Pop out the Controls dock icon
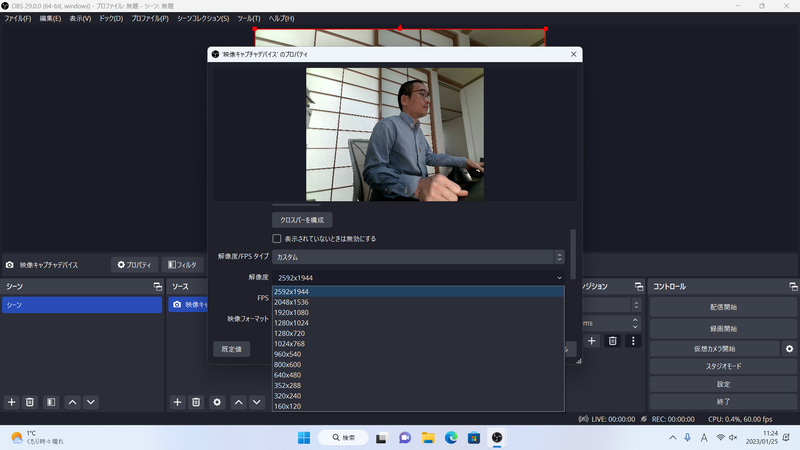 click(x=793, y=287)
